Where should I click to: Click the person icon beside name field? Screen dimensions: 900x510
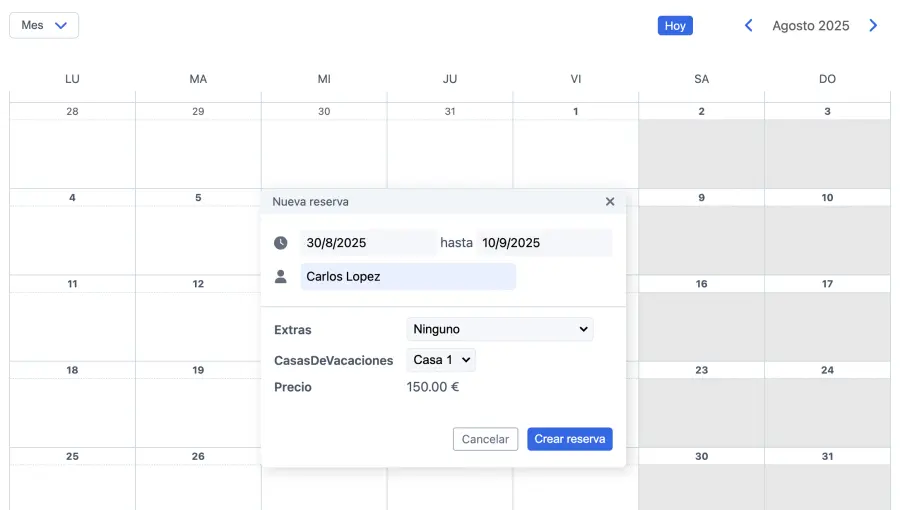pyautogui.click(x=281, y=276)
